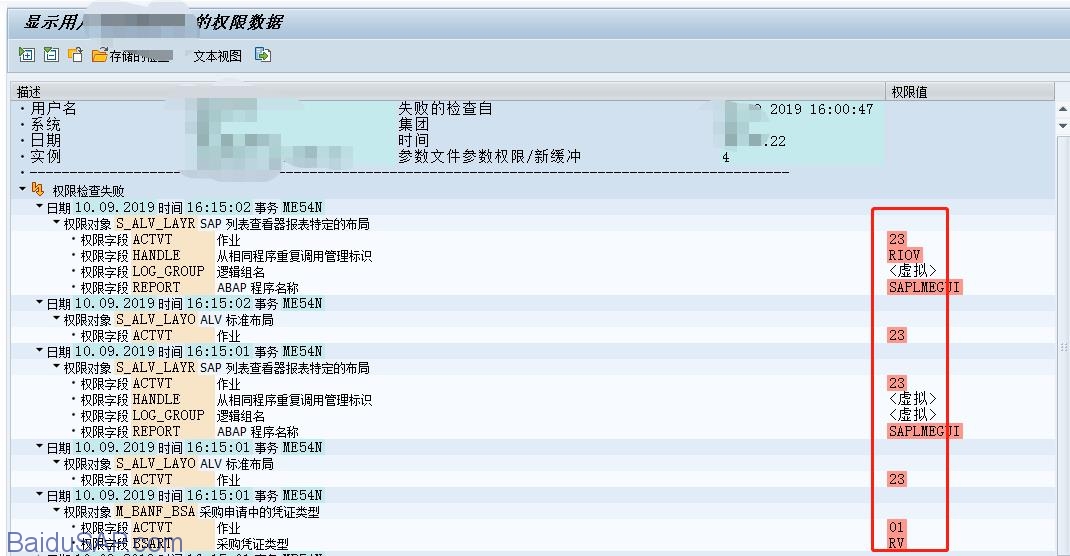The height and width of the screenshot is (556, 1070).
Task: Switch to 文本视图 text view
Action: point(218,56)
